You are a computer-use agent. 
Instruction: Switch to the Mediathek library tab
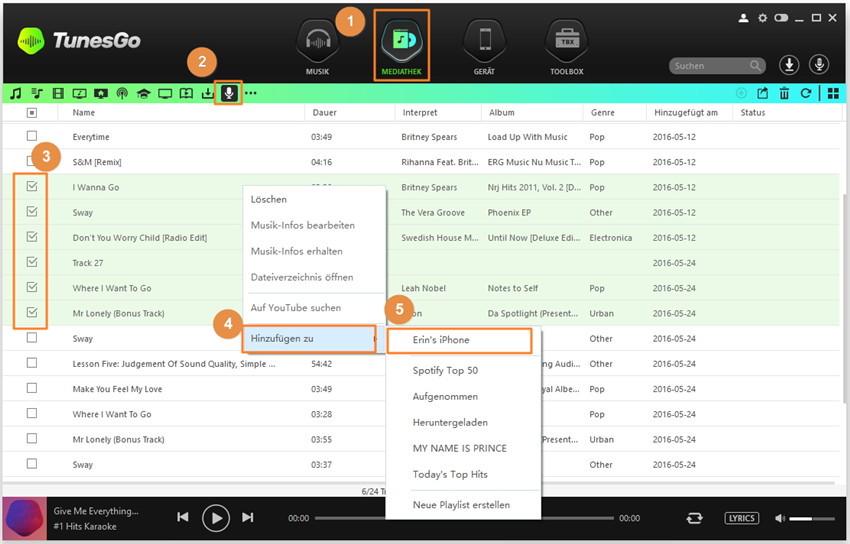click(x=402, y=46)
